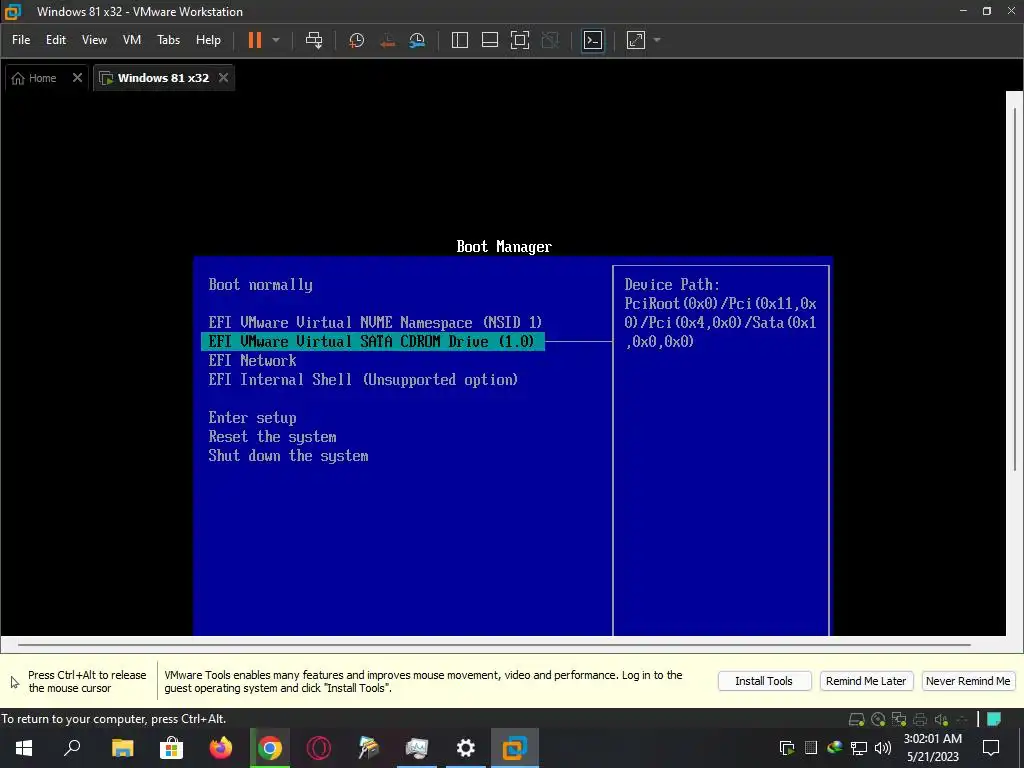Enter full screen mode

click(520, 40)
